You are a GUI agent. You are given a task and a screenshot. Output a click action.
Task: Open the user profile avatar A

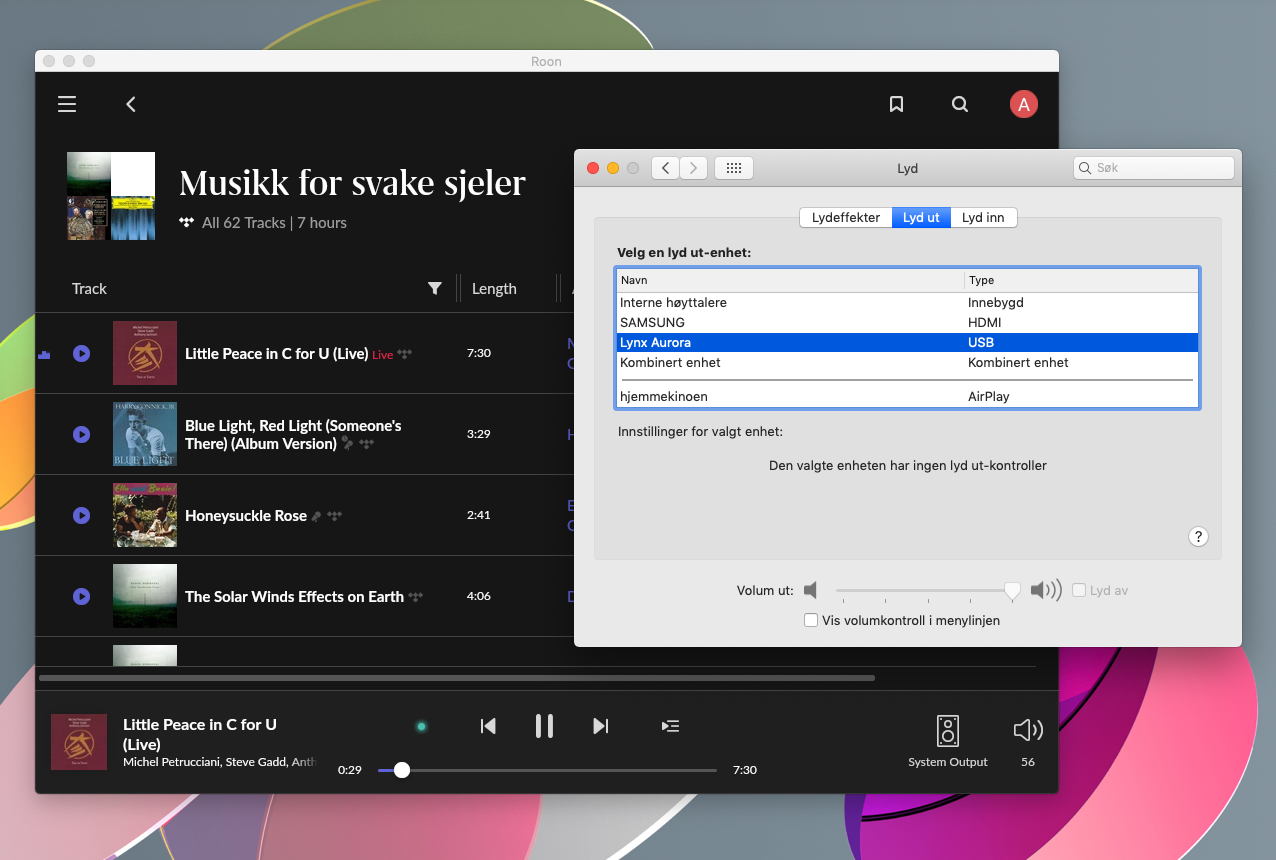(x=1024, y=104)
